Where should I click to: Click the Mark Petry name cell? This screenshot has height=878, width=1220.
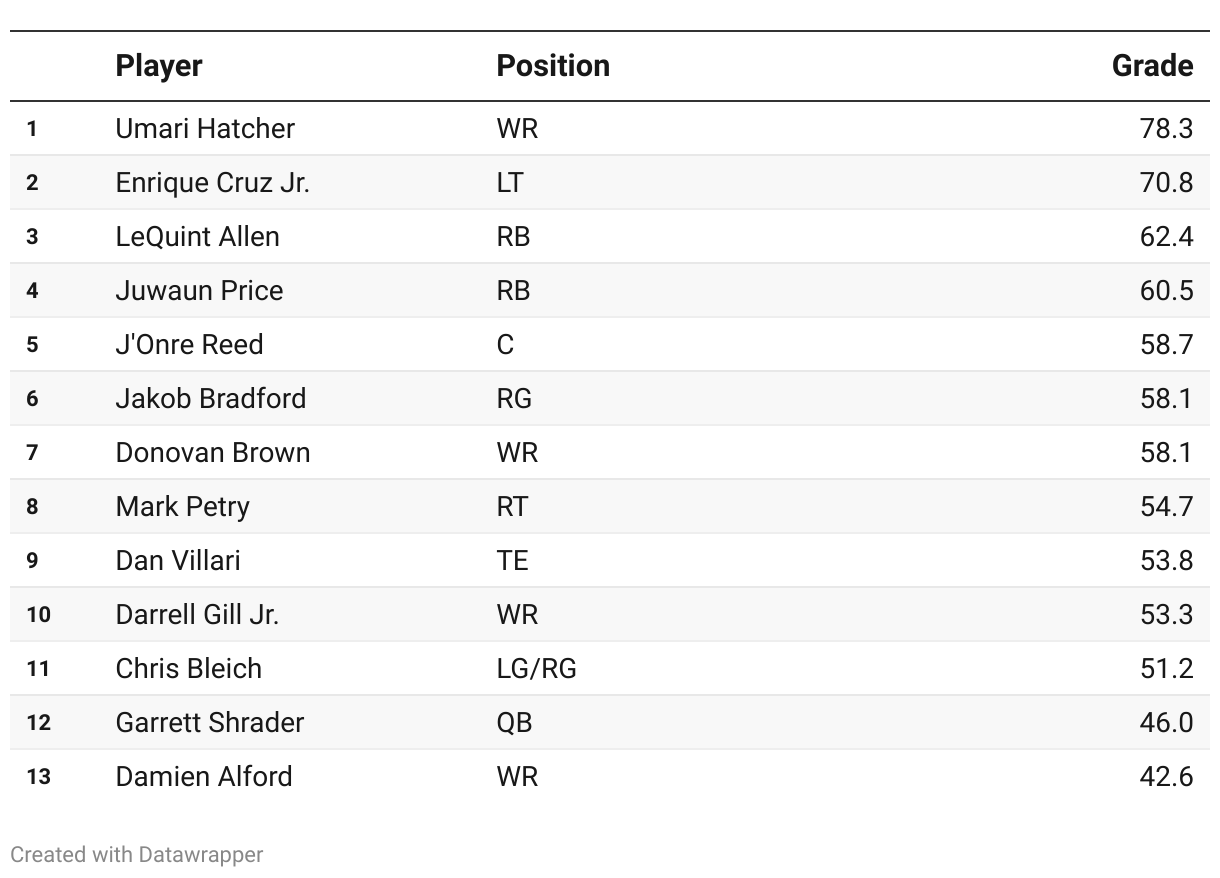pyautogui.click(x=183, y=507)
